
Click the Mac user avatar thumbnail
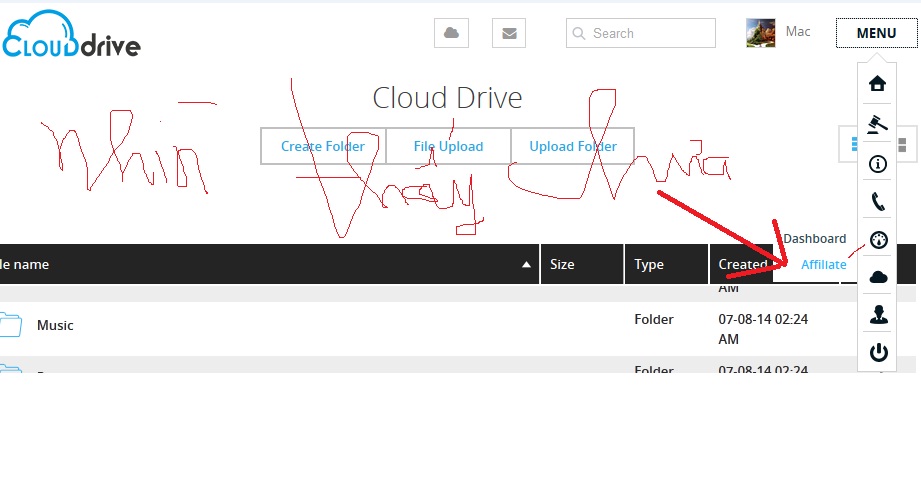[x=761, y=33]
